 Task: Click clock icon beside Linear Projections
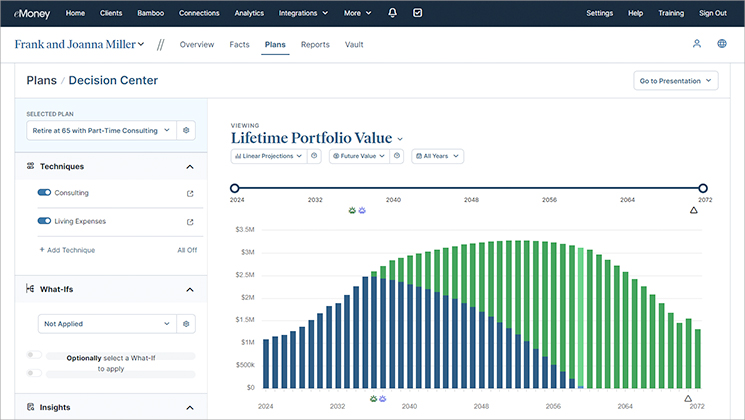click(x=314, y=156)
